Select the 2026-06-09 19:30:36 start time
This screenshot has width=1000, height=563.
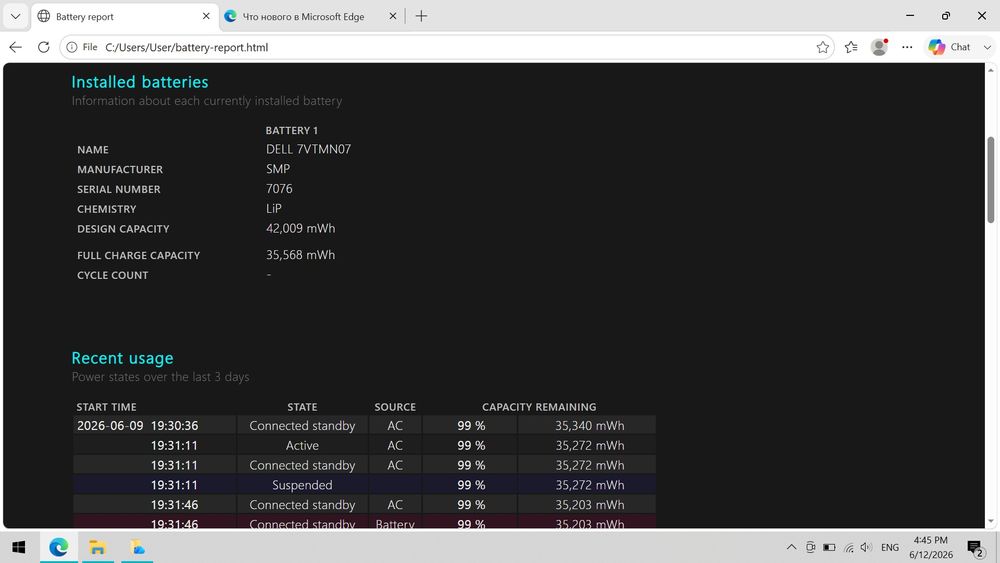tap(138, 425)
